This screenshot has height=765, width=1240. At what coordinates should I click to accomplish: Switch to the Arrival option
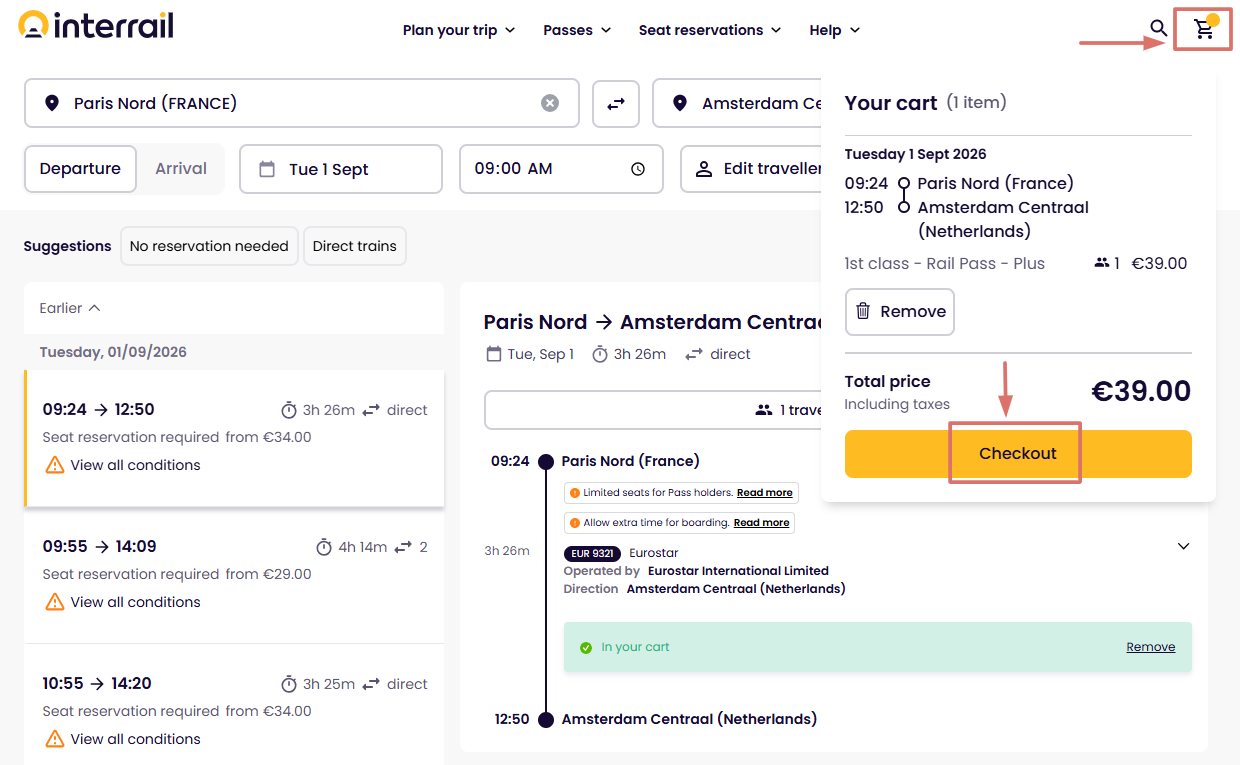click(181, 168)
